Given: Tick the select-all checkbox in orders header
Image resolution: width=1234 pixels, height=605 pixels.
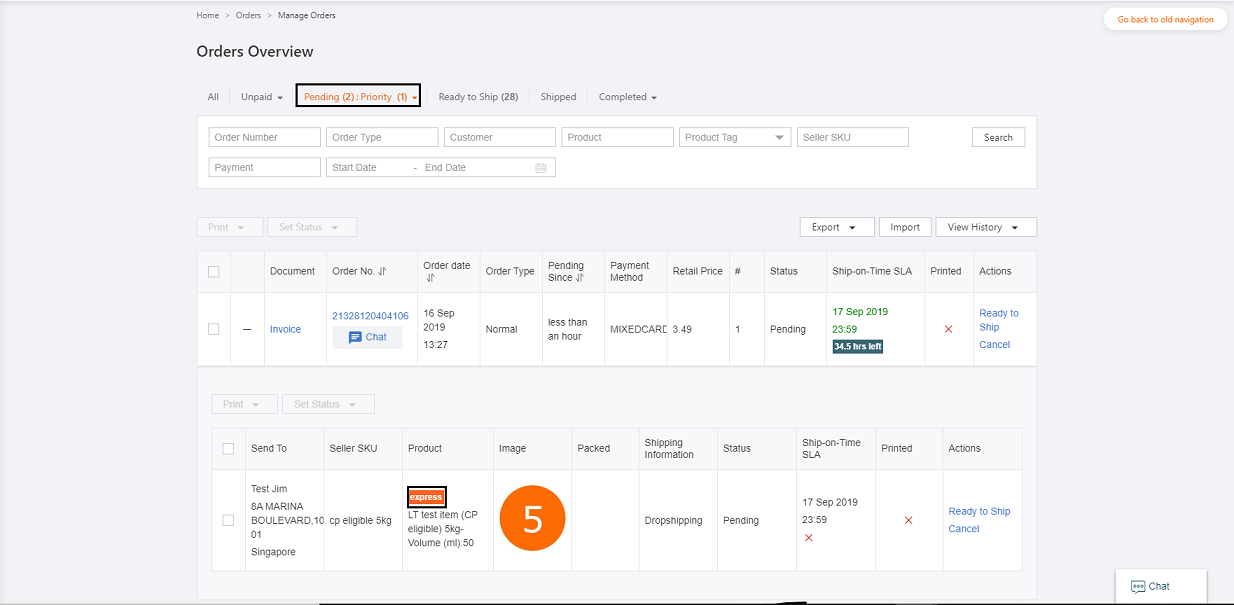Looking at the screenshot, I should coord(213,271).
